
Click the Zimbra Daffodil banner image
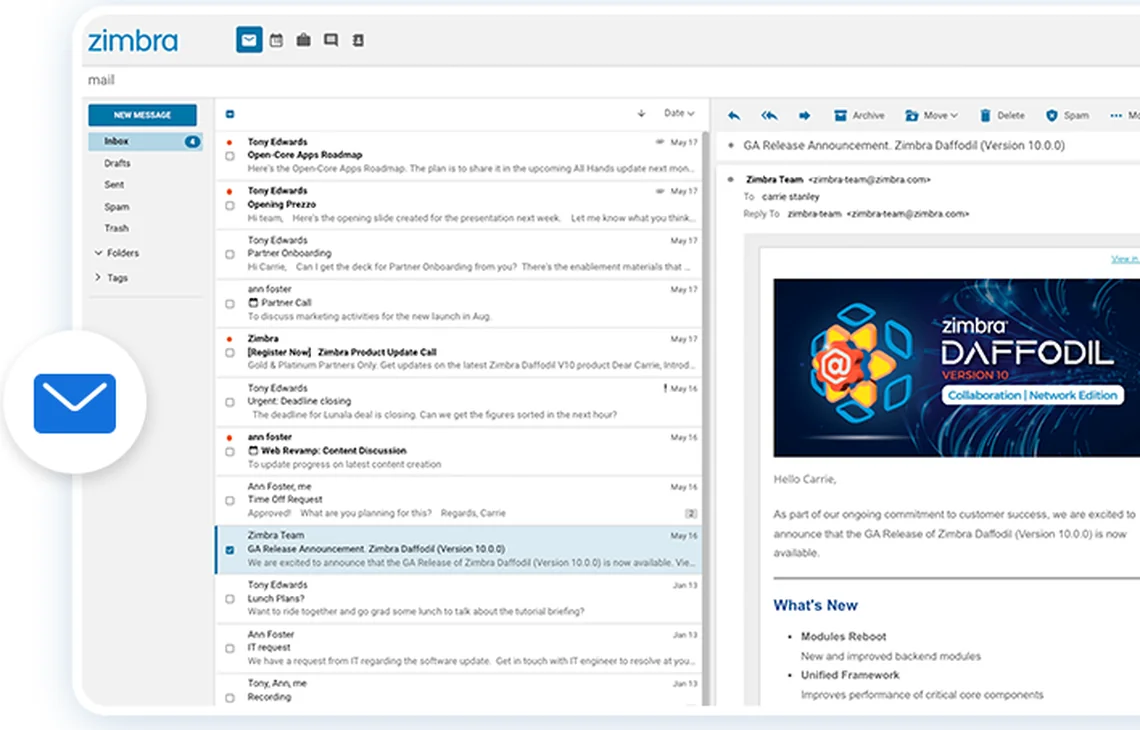(x=957, y=367)
